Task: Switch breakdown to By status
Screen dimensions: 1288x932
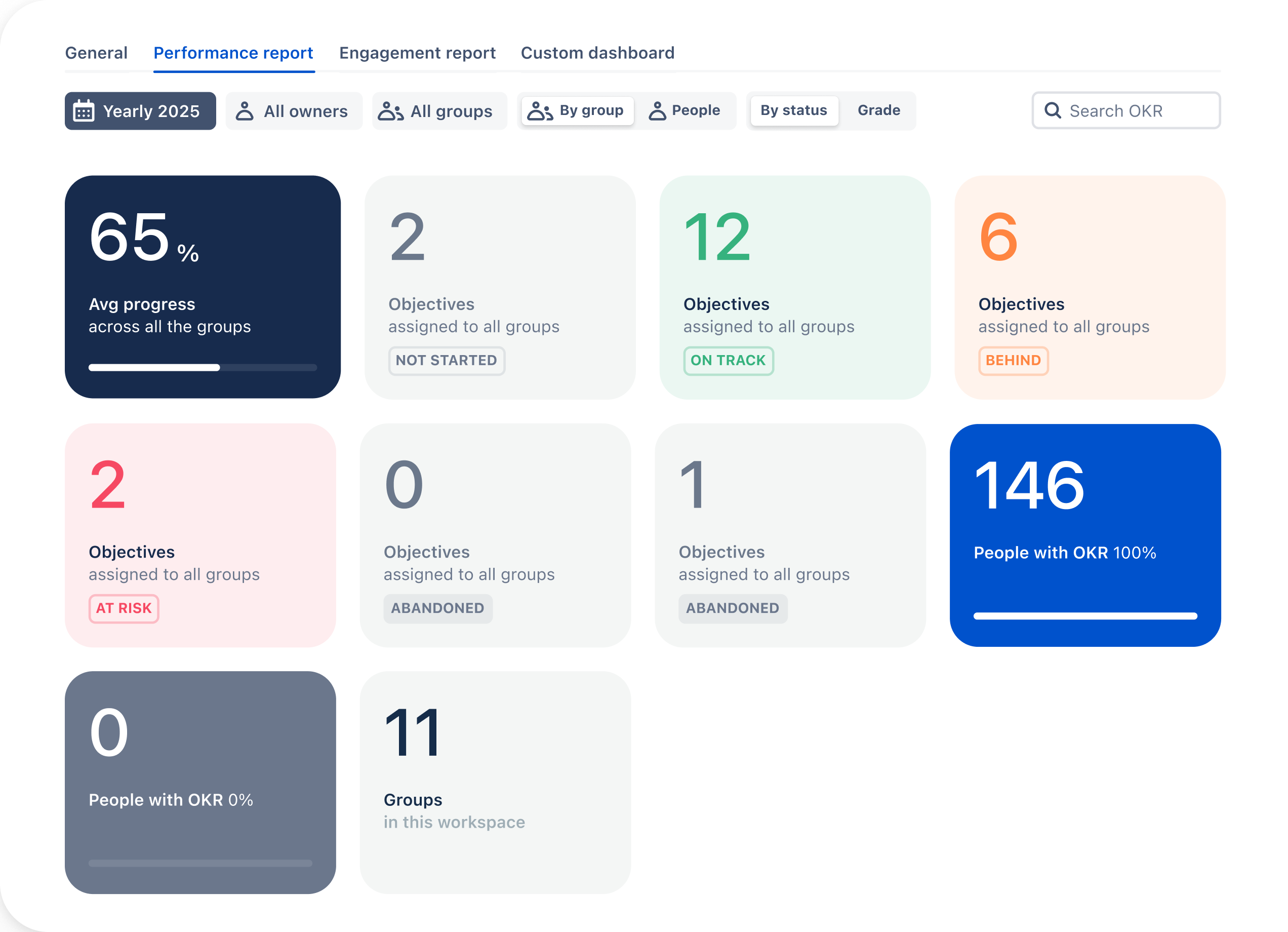Action: pyautogui.click(x=794, y=110)
